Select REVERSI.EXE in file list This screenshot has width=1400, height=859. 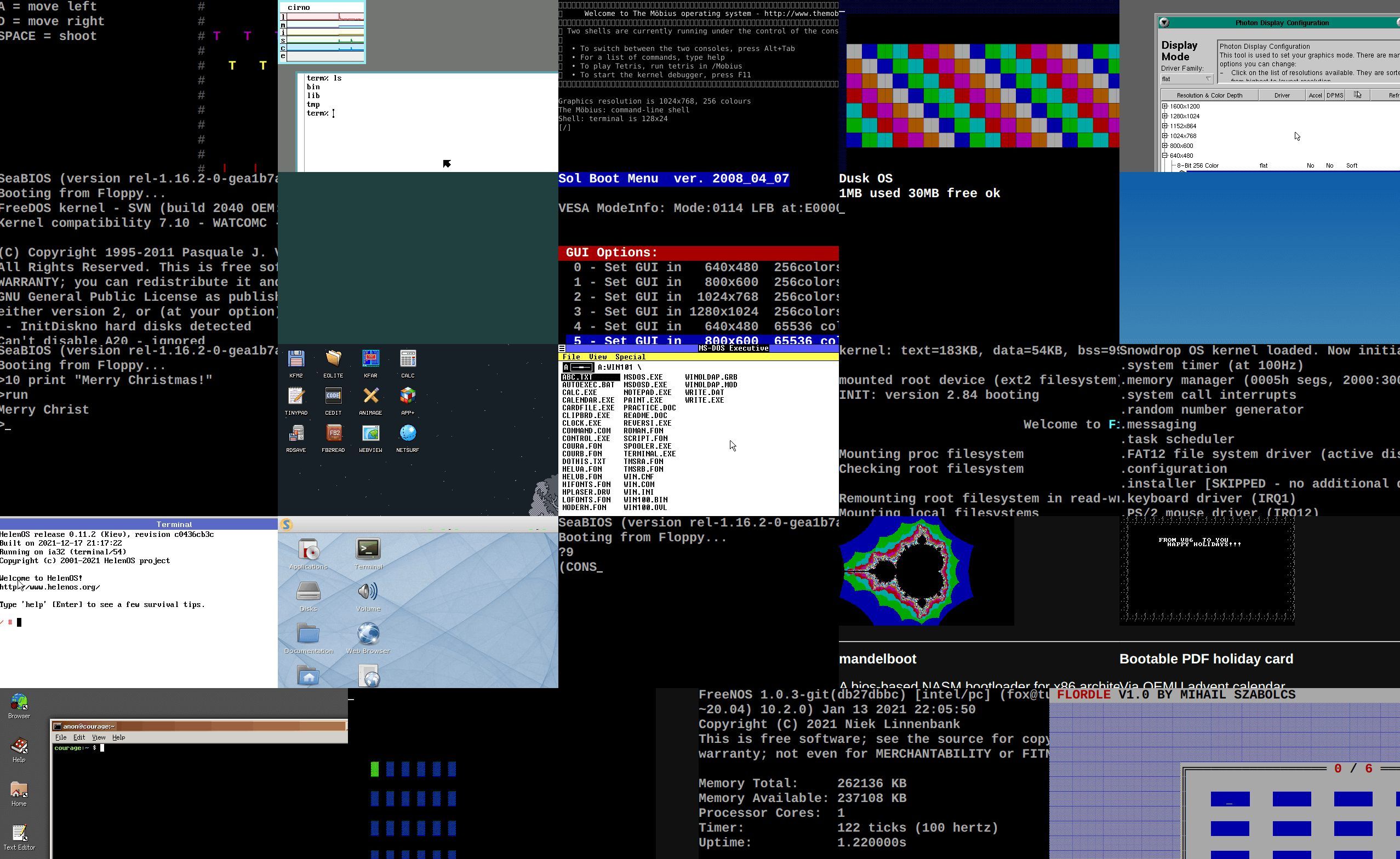coord(647,423)
